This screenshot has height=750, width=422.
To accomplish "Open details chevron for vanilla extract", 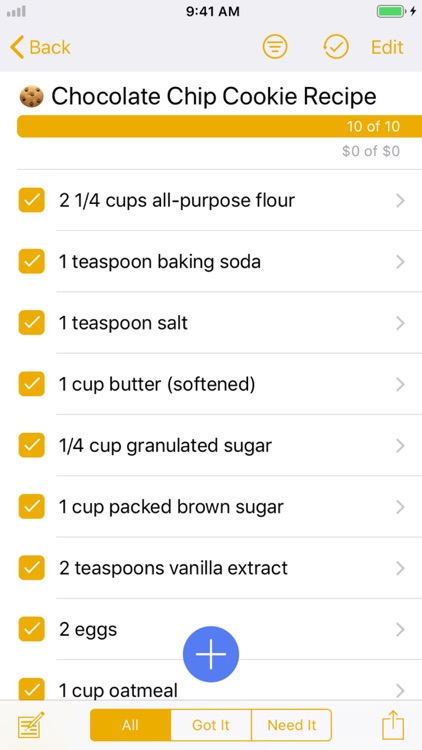I will coord(400,568).
